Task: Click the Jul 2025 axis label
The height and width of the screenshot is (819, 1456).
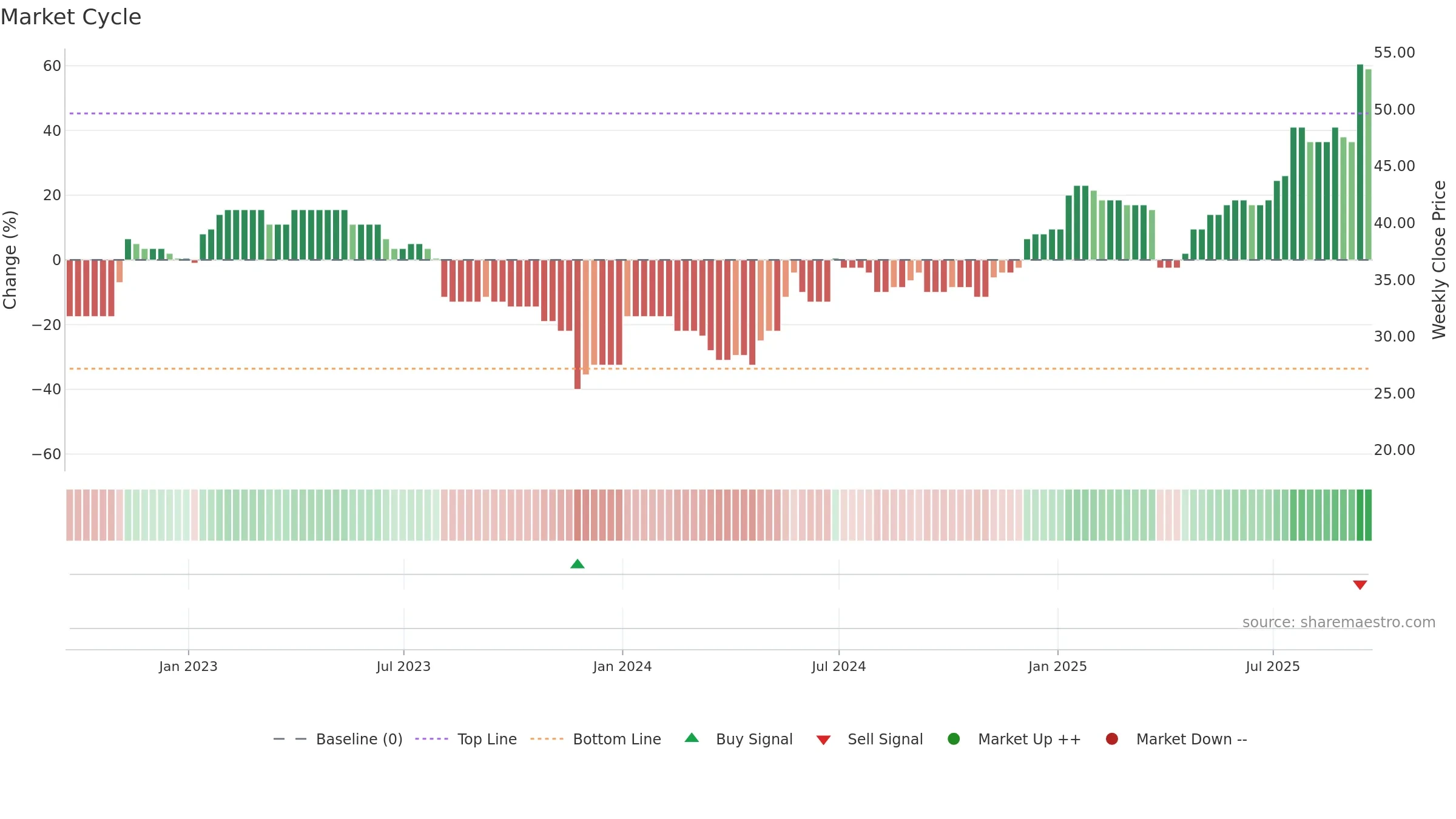Action: coord(1273,666)
